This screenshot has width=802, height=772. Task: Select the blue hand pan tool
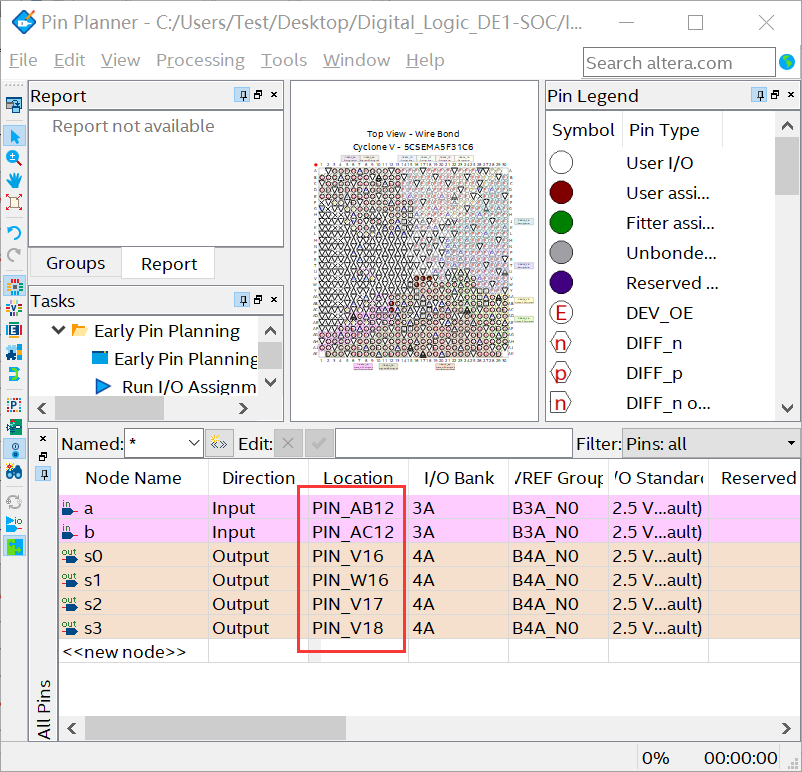(14, 180)
